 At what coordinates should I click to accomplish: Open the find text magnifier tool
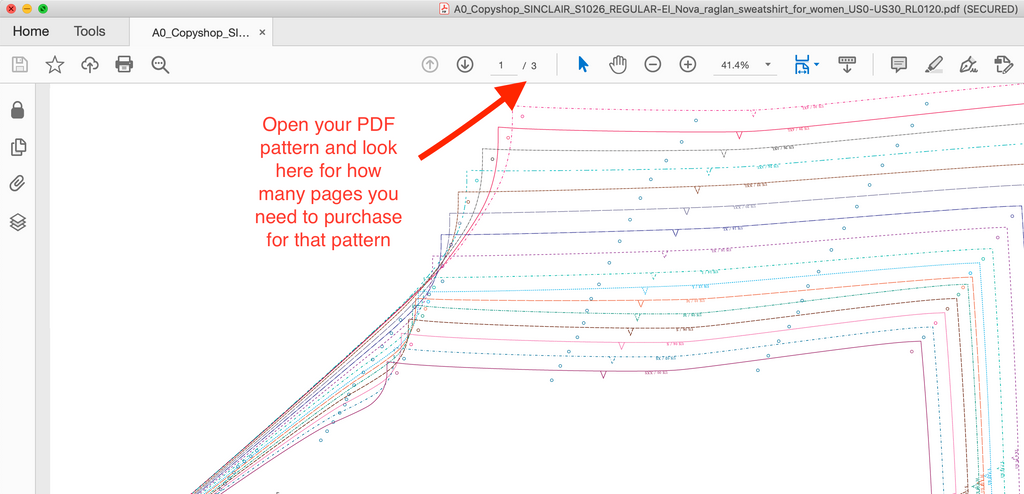(160, 65)
